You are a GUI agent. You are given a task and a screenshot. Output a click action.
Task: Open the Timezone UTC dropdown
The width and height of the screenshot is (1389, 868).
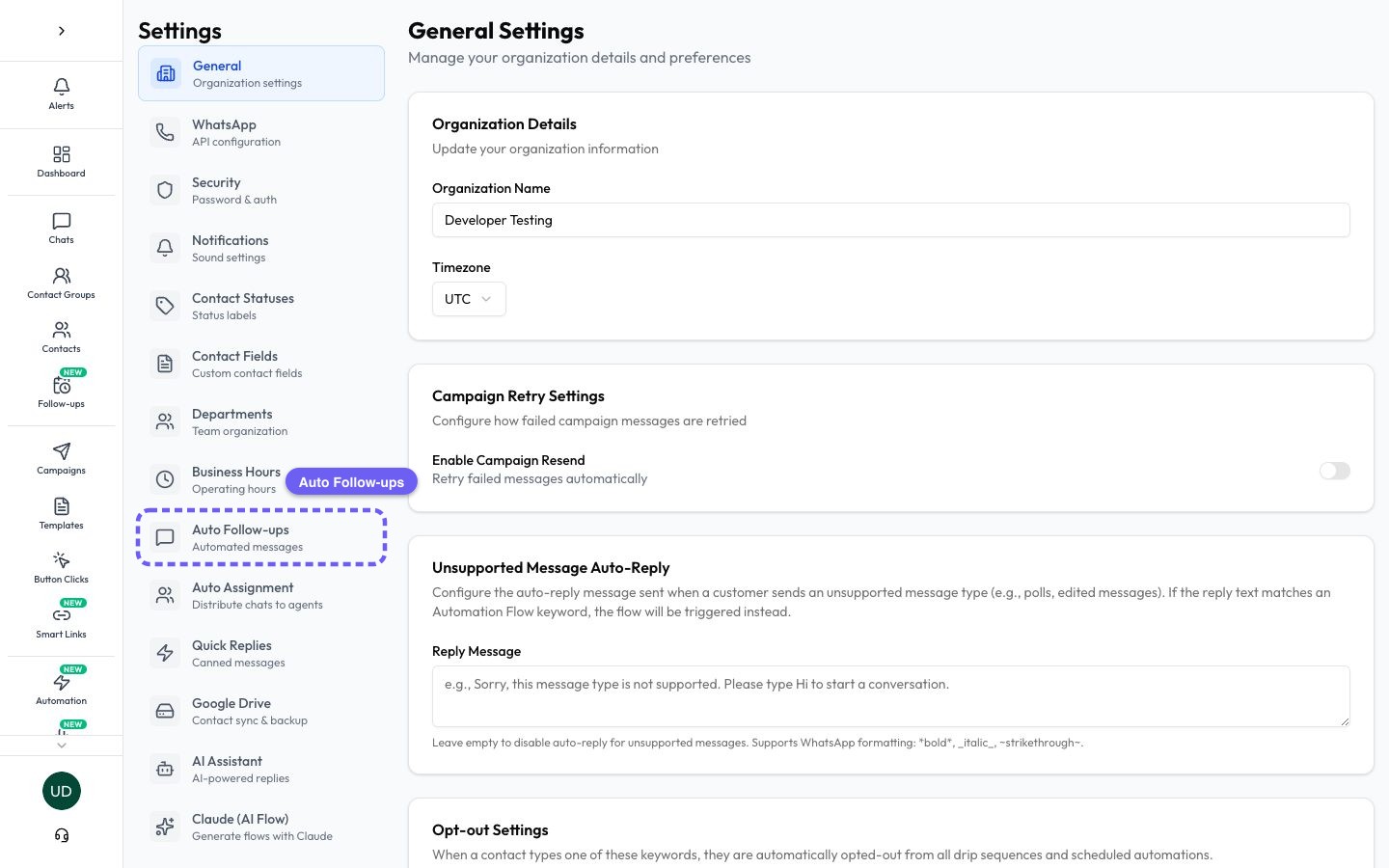tap(469, 299)
